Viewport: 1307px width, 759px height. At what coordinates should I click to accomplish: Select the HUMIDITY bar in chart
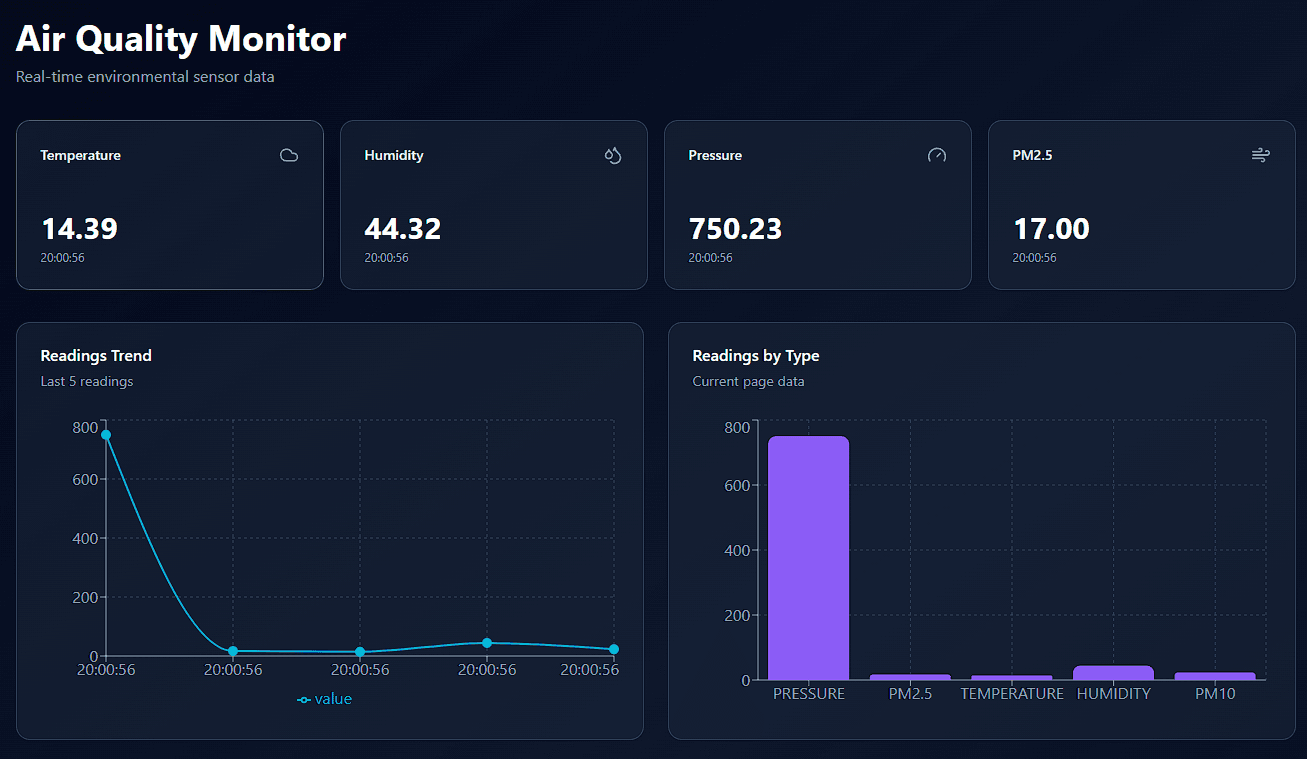click(x=1113, y=672)
